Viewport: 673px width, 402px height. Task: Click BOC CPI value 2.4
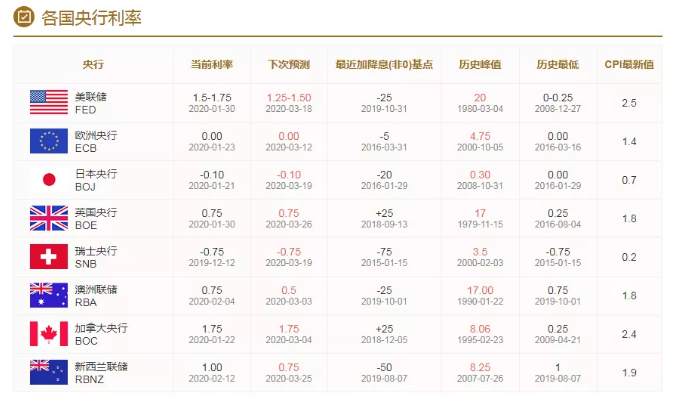point(629,334)
